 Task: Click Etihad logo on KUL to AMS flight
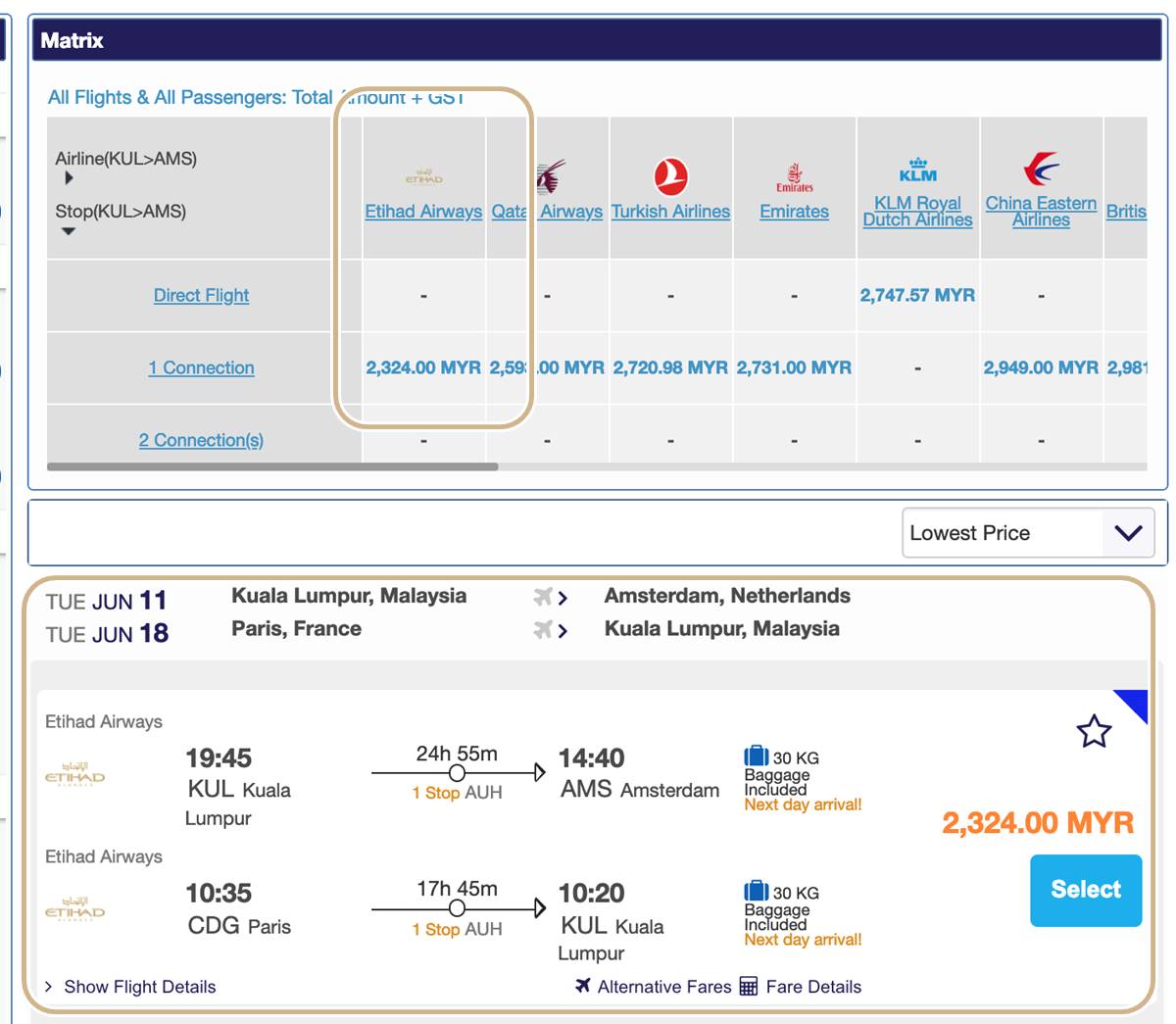point(75,774)
